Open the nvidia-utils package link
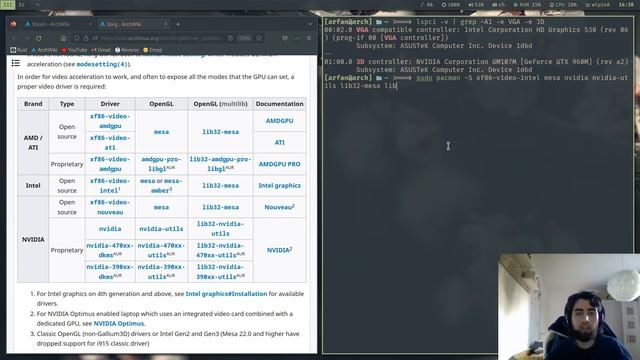640x360 pixels. (x=161, y=229)
